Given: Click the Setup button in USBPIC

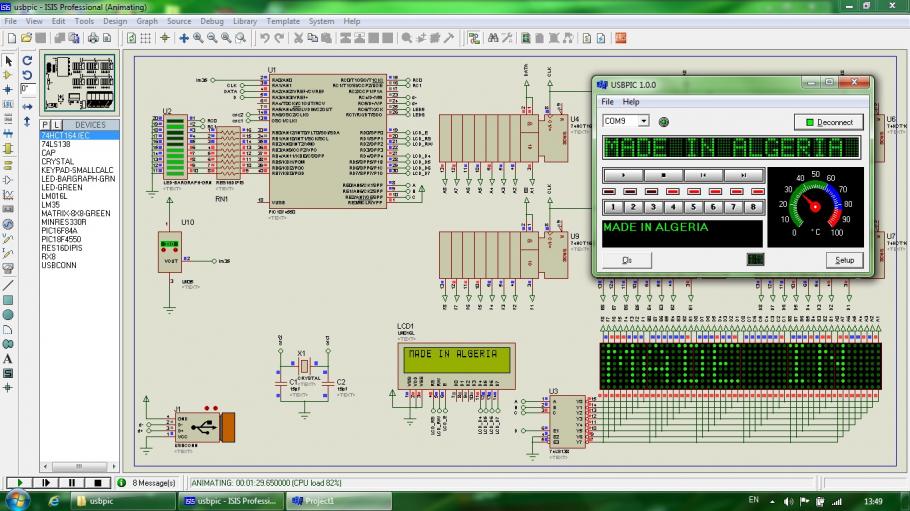Looking at the screenshot, I should [x=845, y=260].
